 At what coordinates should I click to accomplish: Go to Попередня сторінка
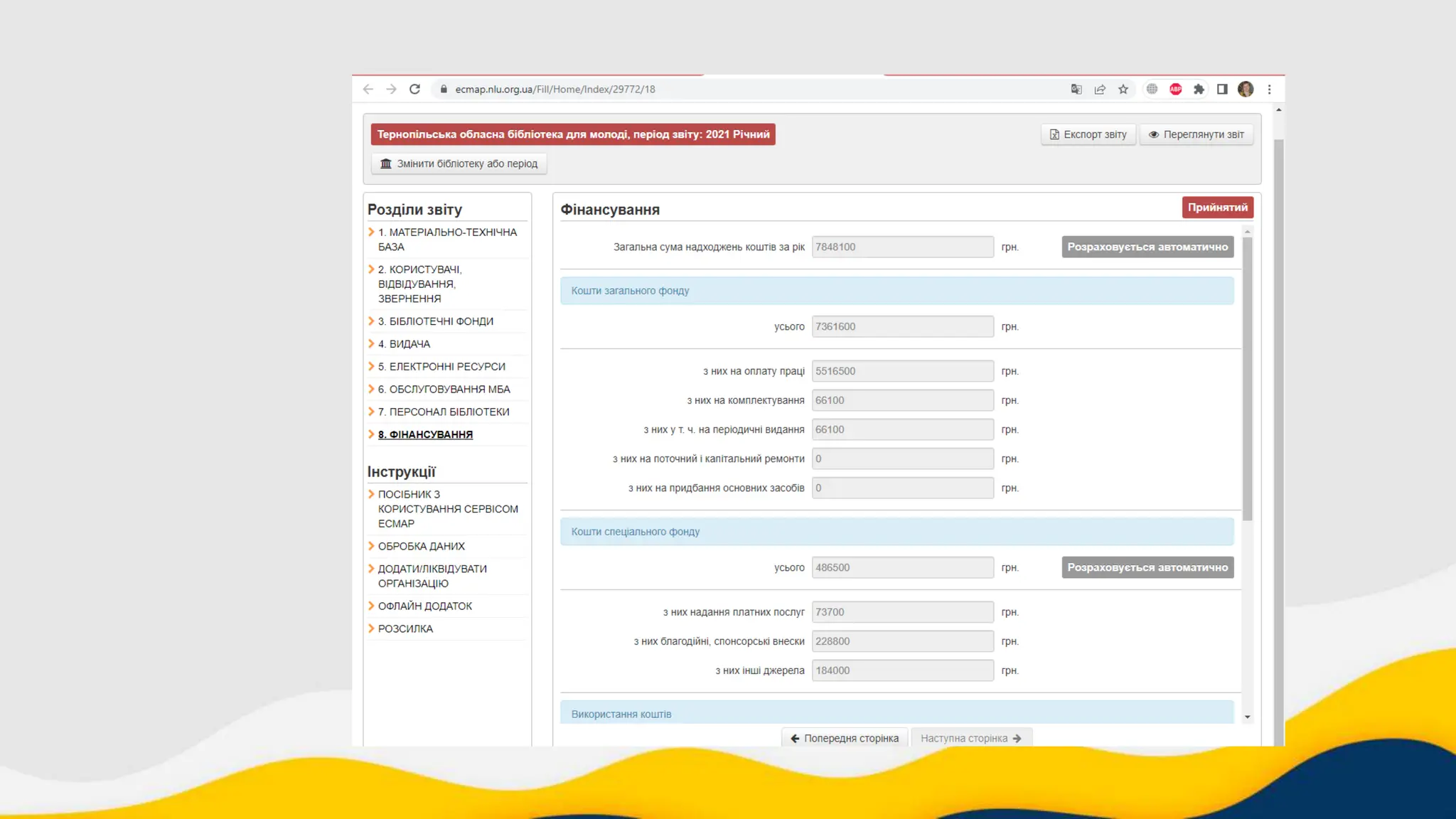(845, 738)
